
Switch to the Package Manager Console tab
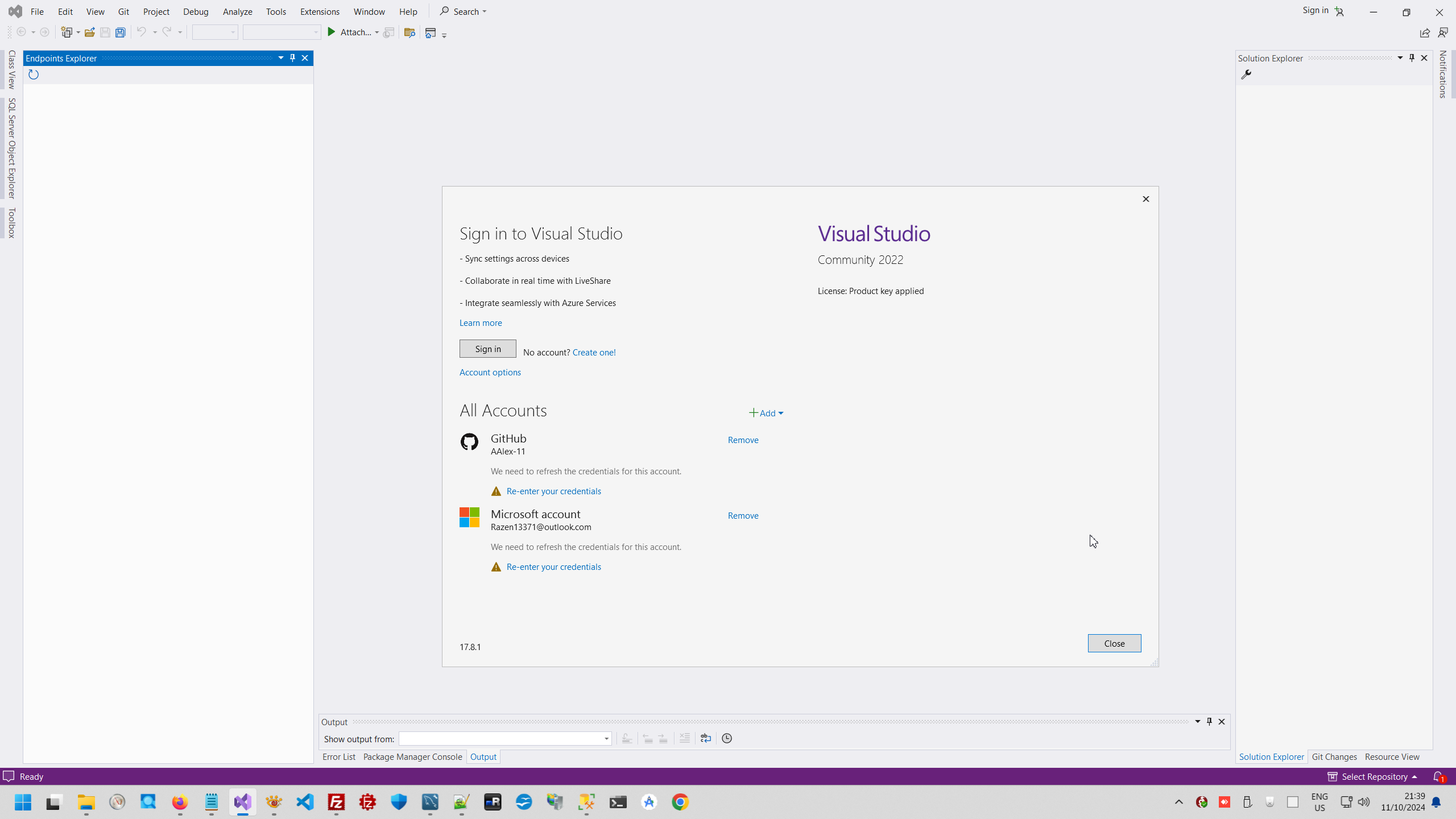(412, 756)
